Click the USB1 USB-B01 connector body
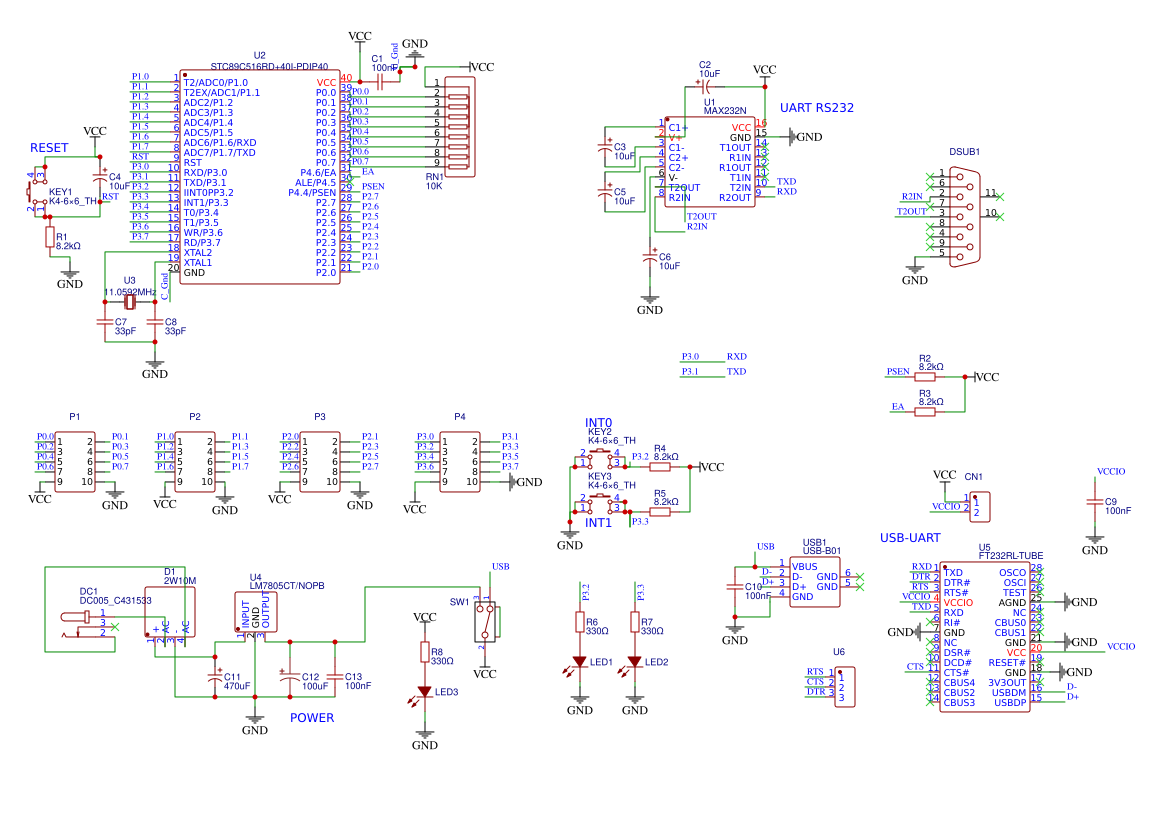 (x=815, y=582)
